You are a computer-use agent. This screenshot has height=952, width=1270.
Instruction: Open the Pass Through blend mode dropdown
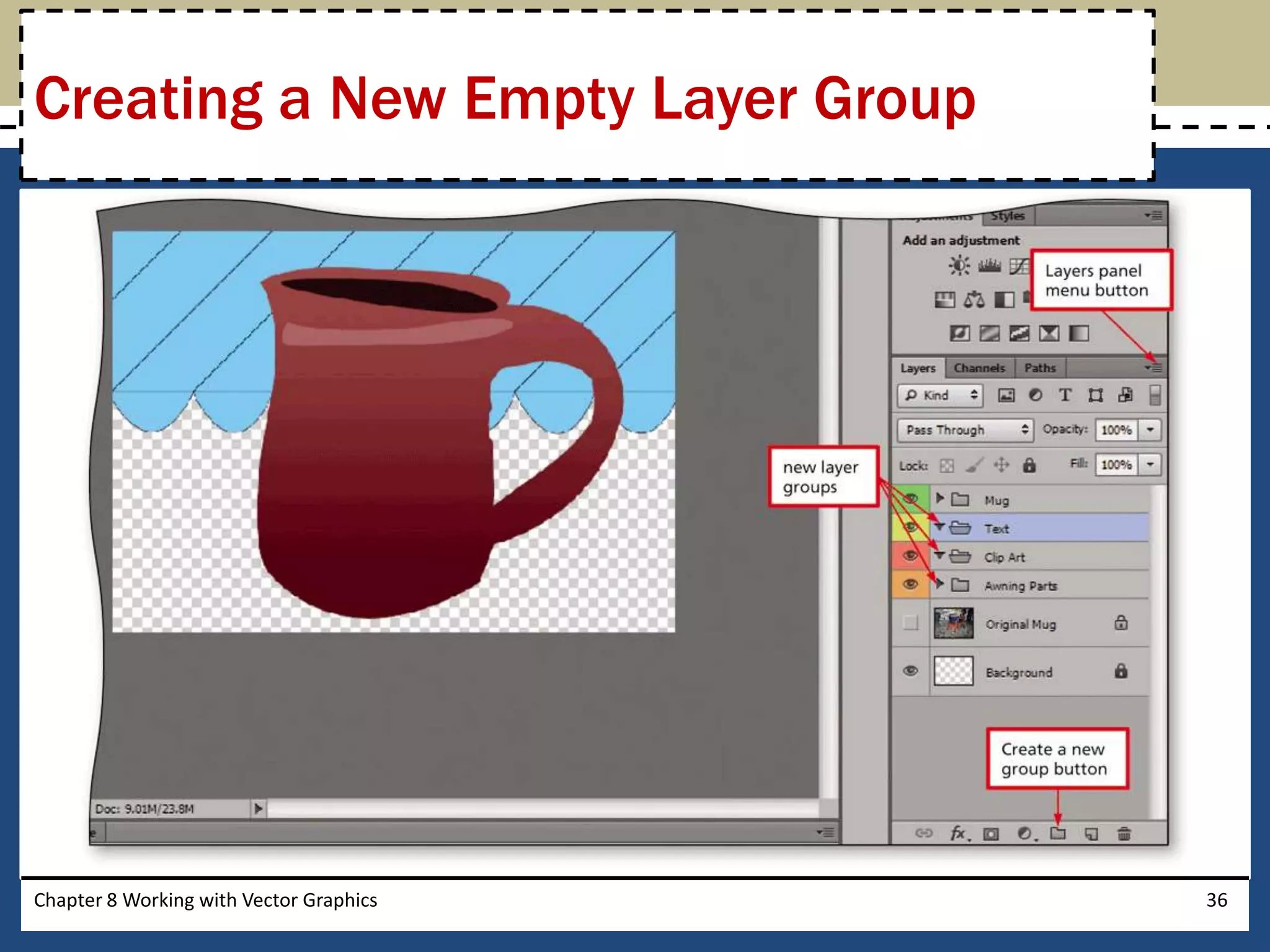pos(965,430)
